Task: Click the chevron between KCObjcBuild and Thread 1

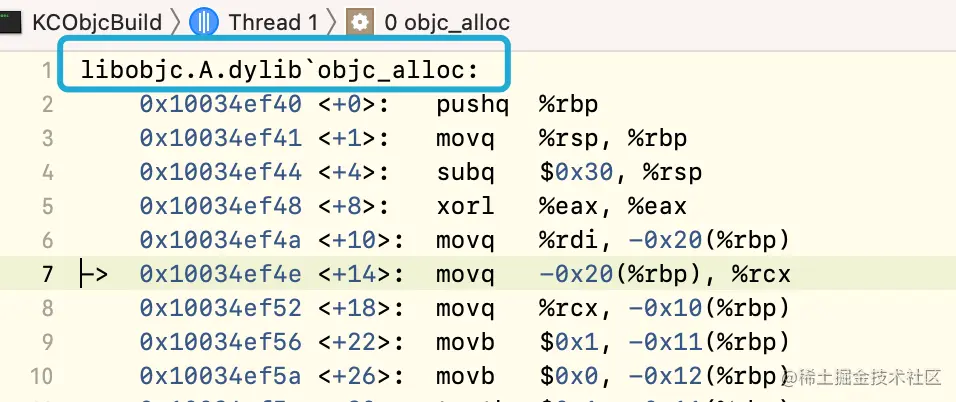Action: click(176, 23)
